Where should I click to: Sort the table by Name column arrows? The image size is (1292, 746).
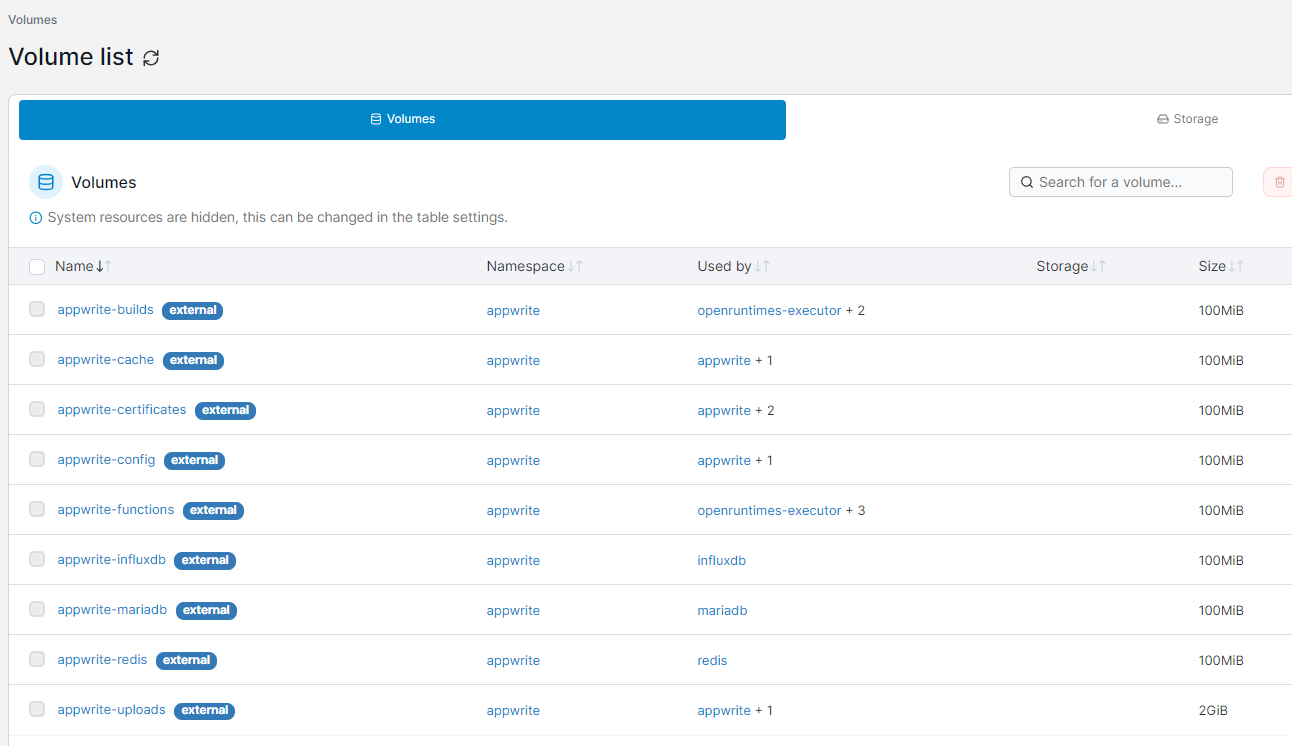104,266
